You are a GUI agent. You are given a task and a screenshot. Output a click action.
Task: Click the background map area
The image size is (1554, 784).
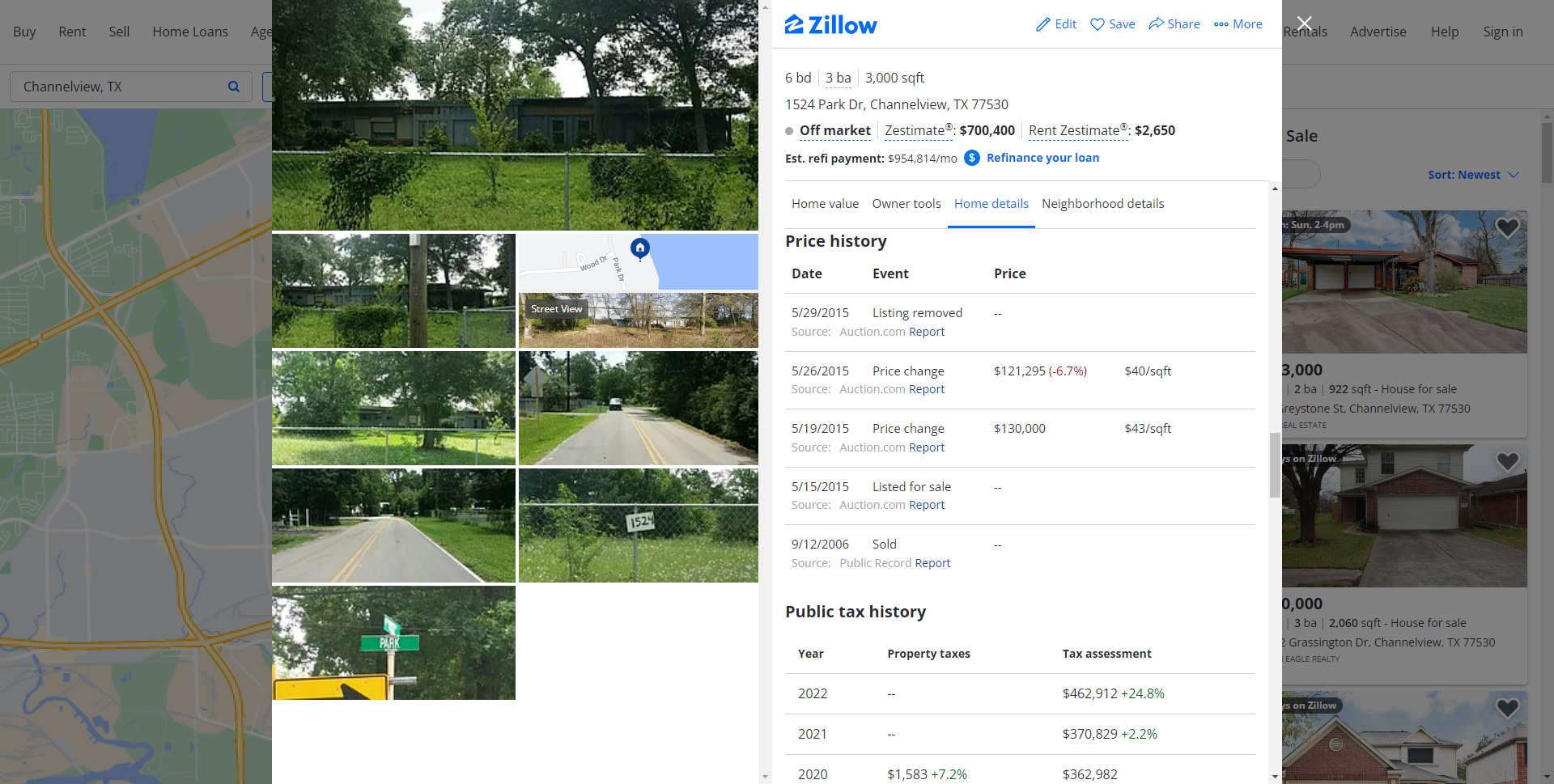136,445
